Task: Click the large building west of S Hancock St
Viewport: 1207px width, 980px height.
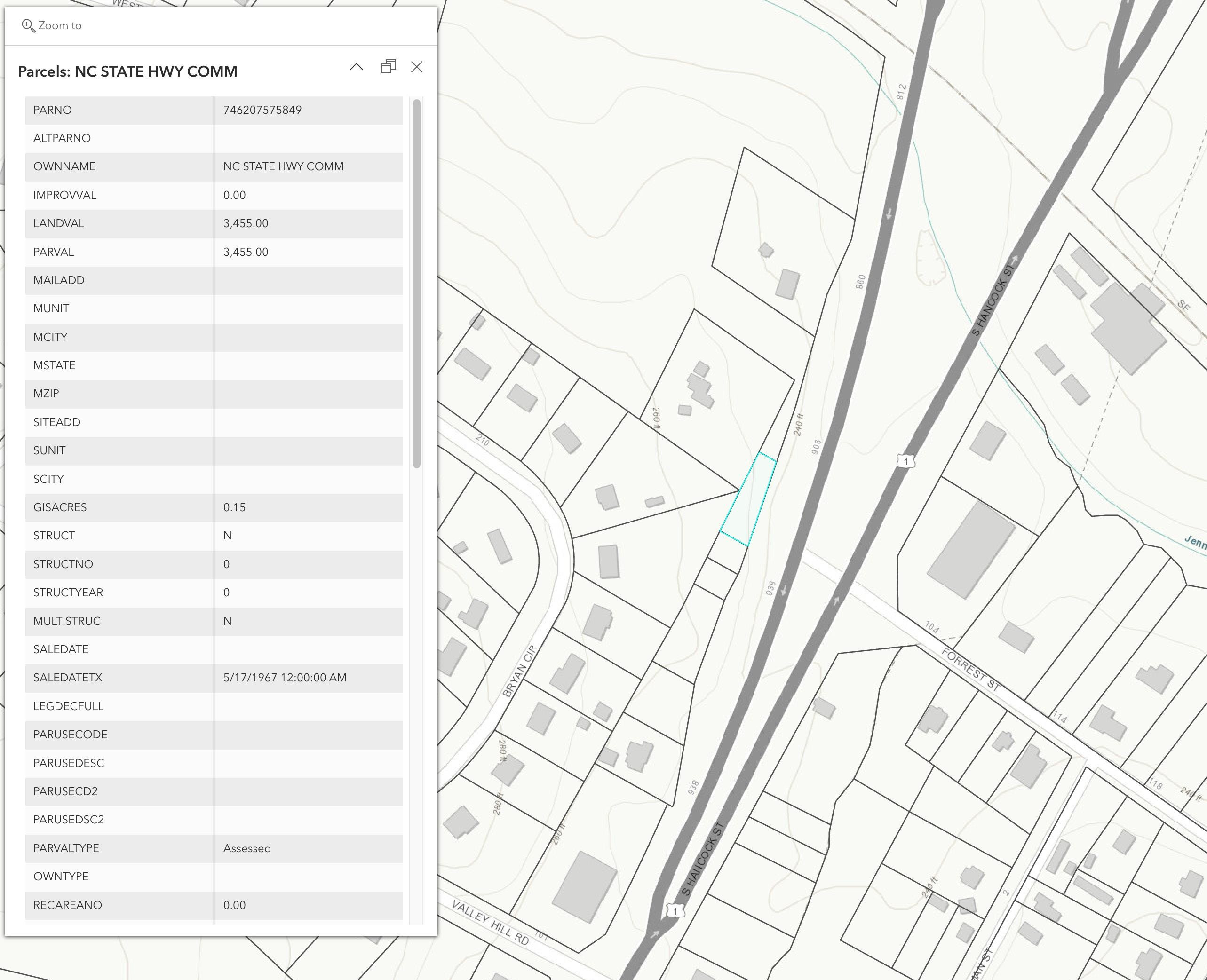Action: (x=584, y=887)
